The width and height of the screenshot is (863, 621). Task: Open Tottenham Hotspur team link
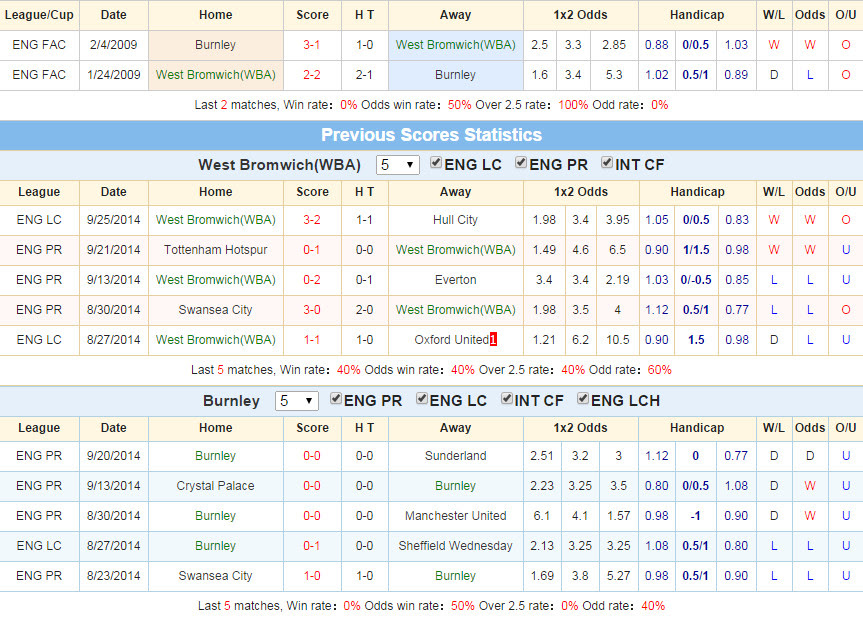tap(216, 250)
